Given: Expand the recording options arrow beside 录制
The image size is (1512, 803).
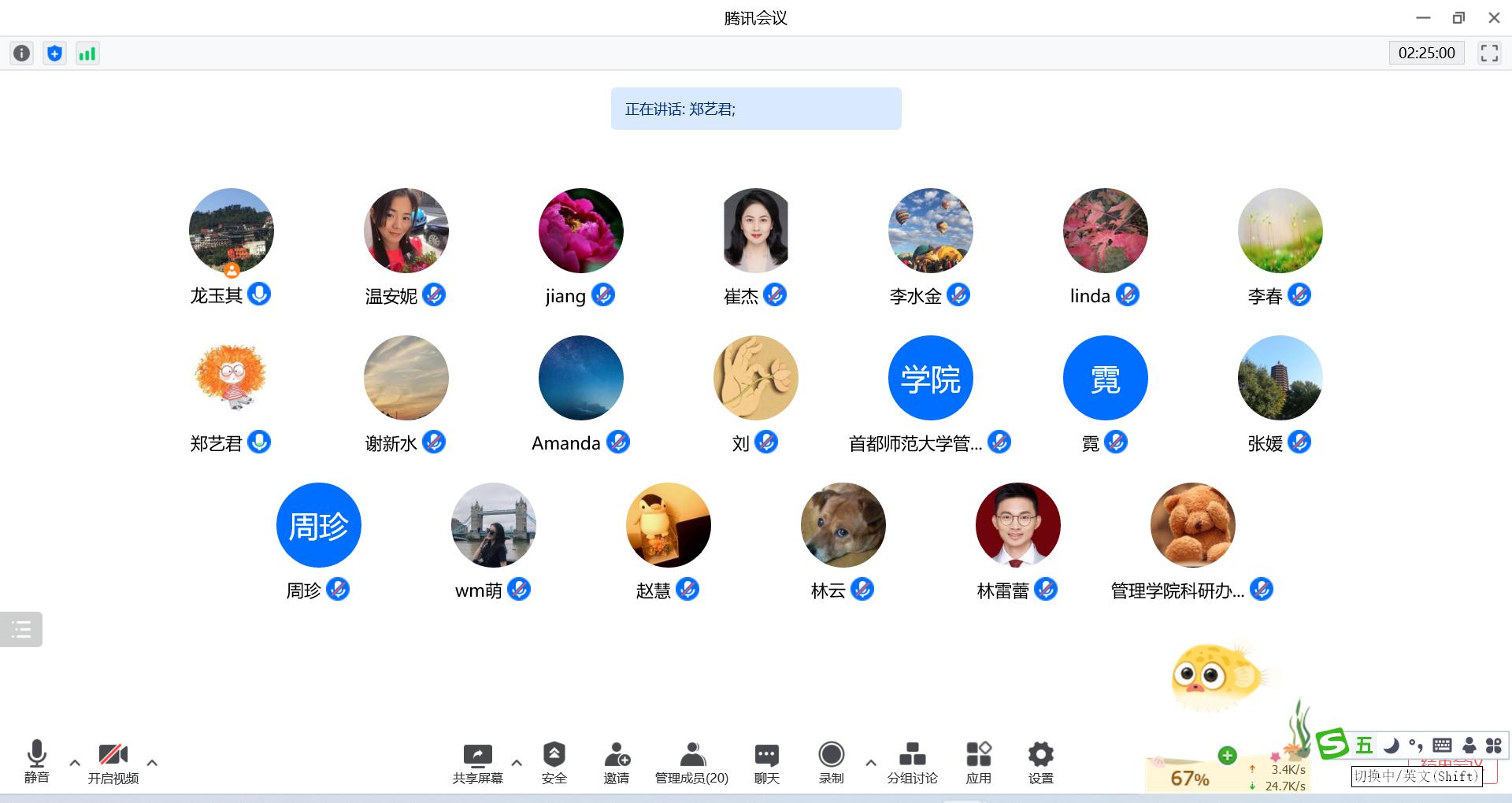Looking at the screenshot, I should tap(870, 762).
